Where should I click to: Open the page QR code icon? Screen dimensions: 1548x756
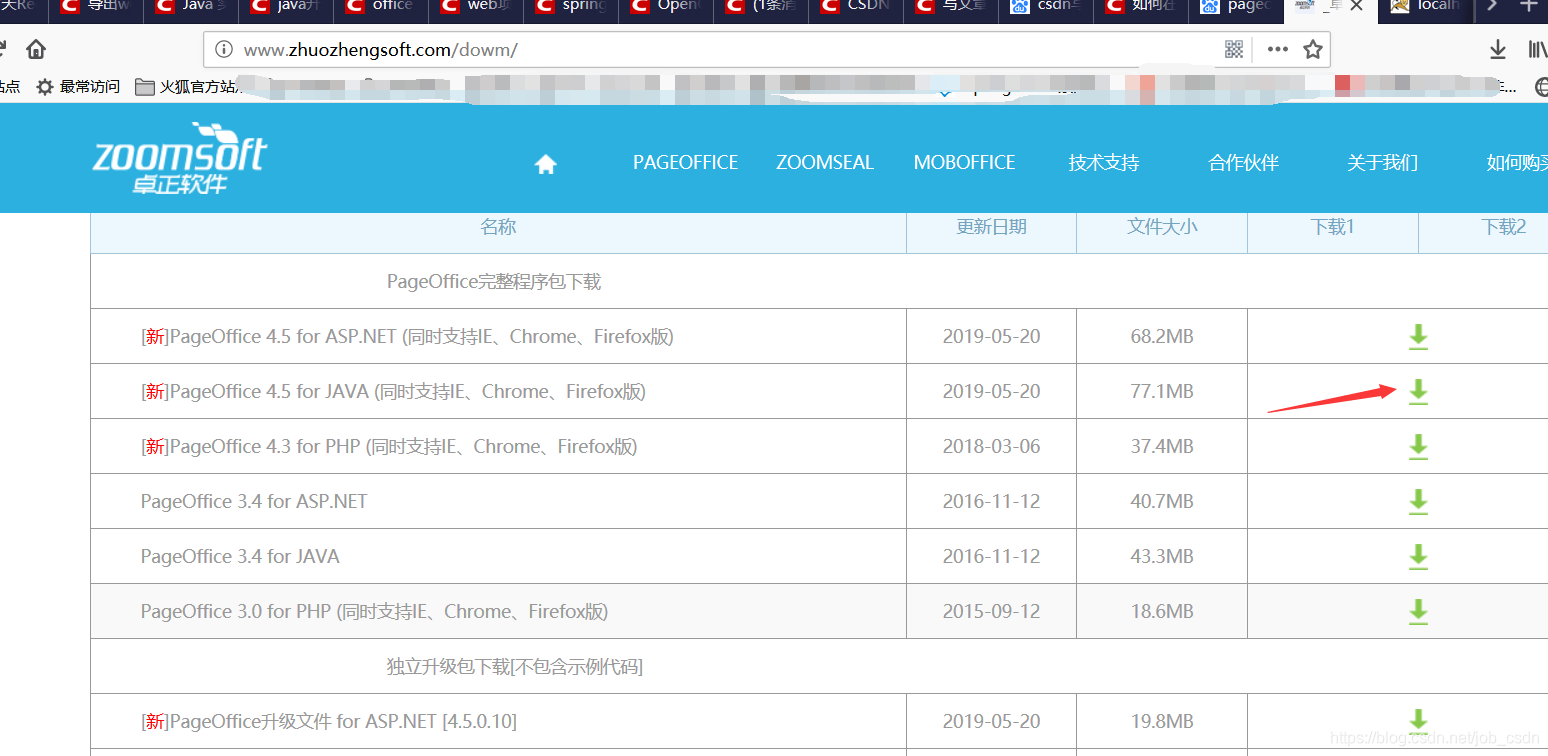1234,49
